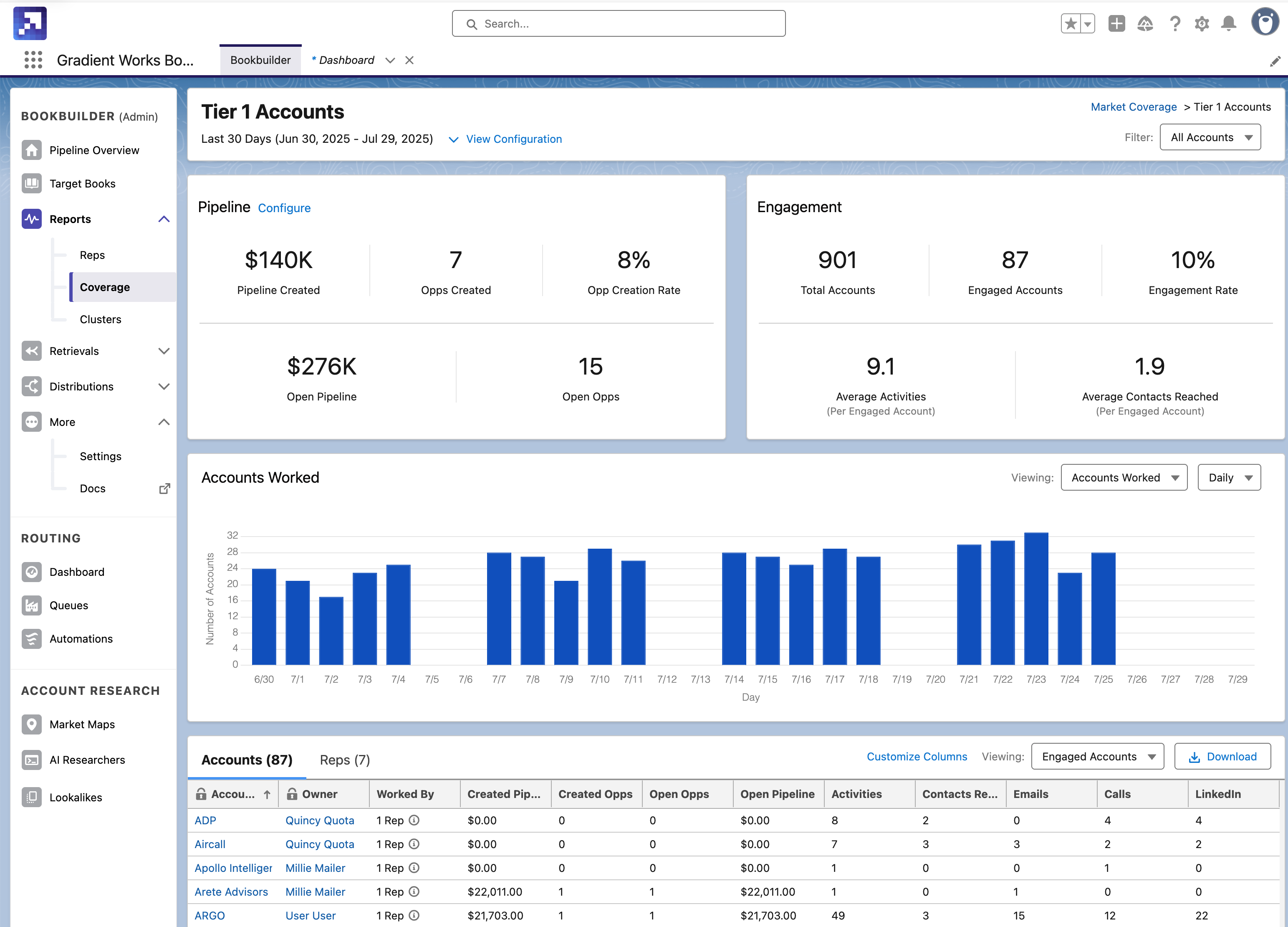This screenshot has width=1288, height=927.
Task: Open the Accounts Worked viewing dropdown
Action: (x=1124, y=478)
